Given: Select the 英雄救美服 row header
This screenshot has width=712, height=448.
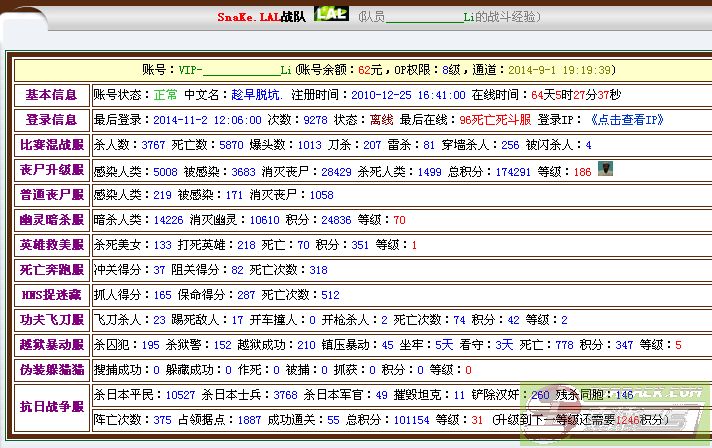Looking at the screenshot, I should click(x=50, y=245).
